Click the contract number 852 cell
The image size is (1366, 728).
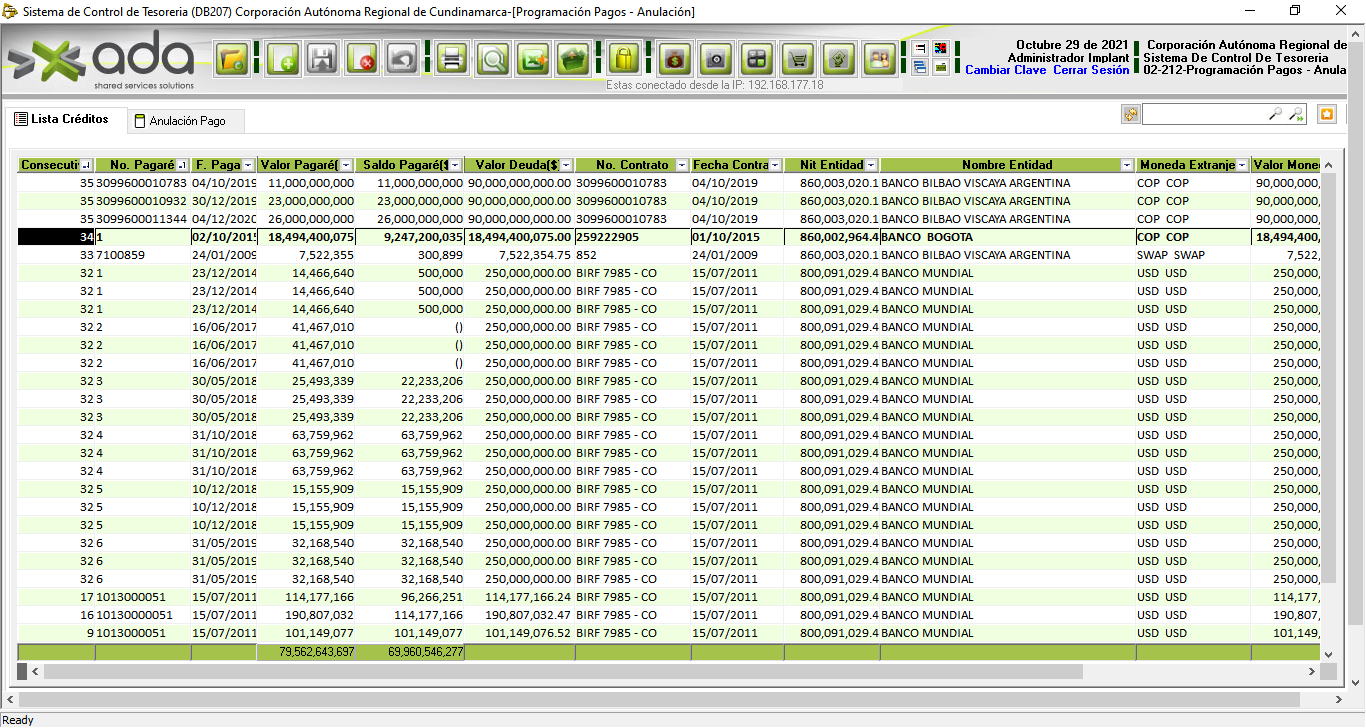click(x=632, y=255)
